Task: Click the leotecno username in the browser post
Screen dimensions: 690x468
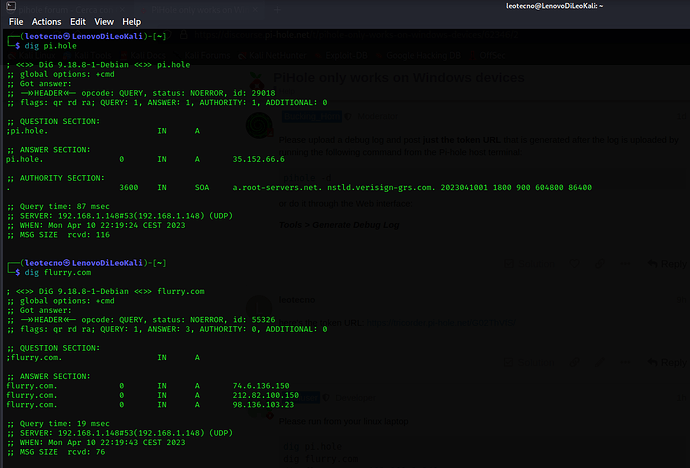Action: tap(297, 300)
